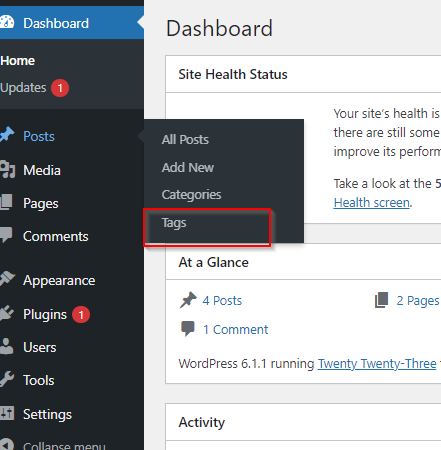
Task: Select Categories in Posts flyout
Action: pyautogui.click(x=191, y=195)
